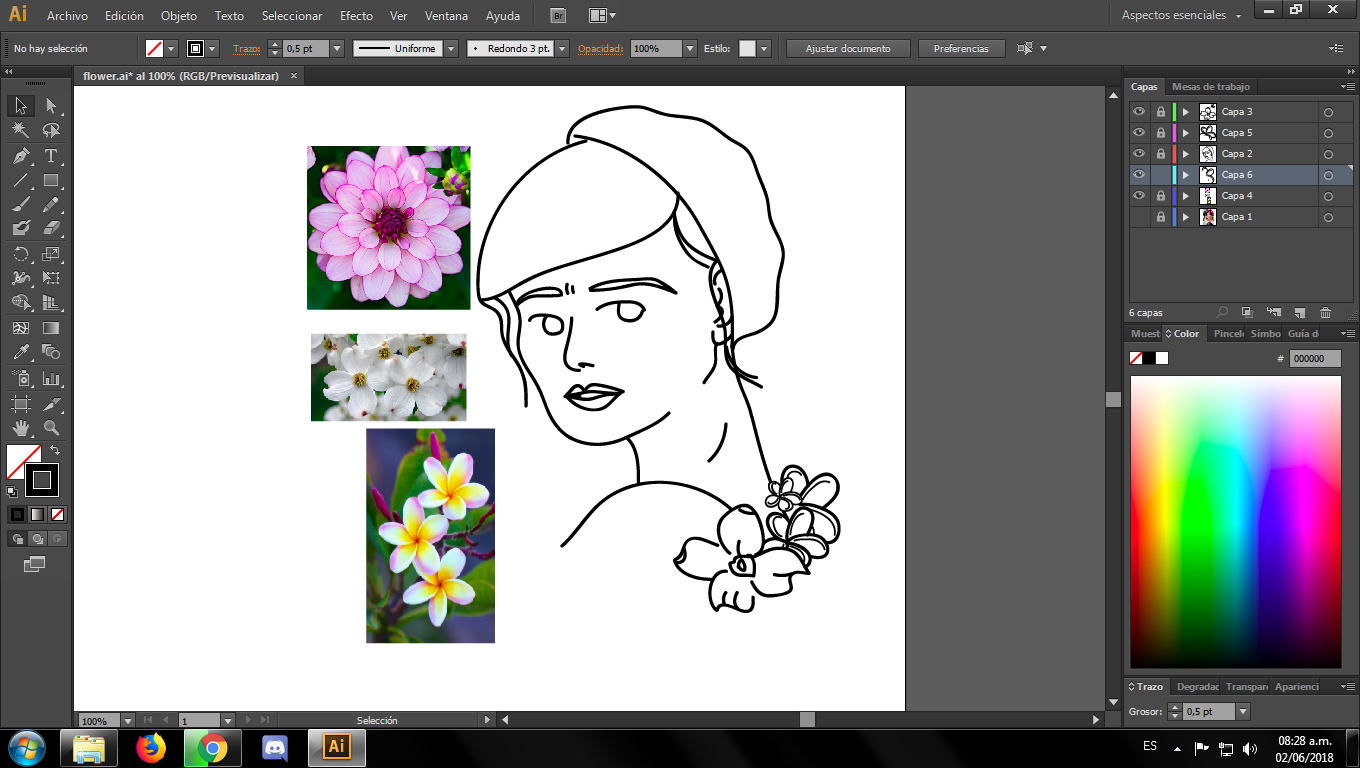Open the Opacidad percentage dropdown

pyautogui.click(x=690, y=48)
